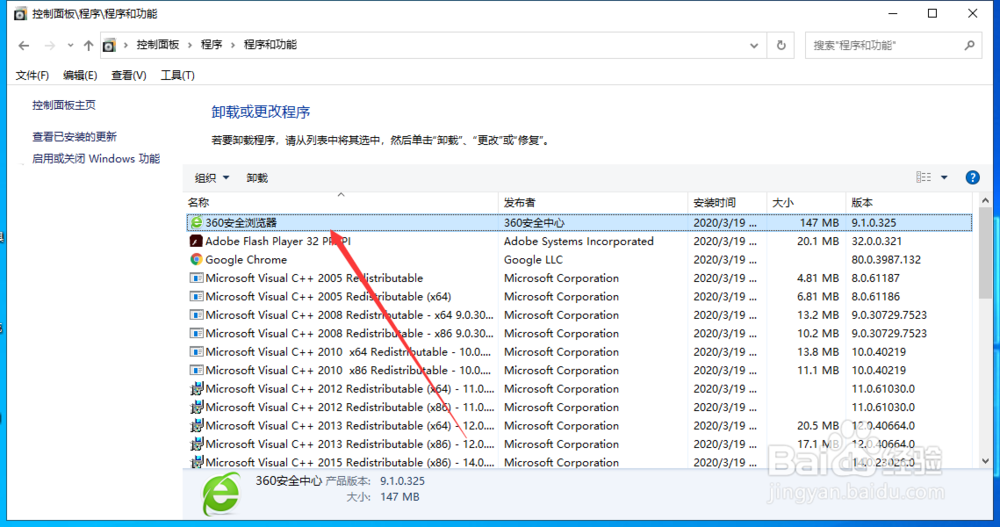Click the Adobe Flash Player 32 icon
The image size is (1000, 527).
196,241
